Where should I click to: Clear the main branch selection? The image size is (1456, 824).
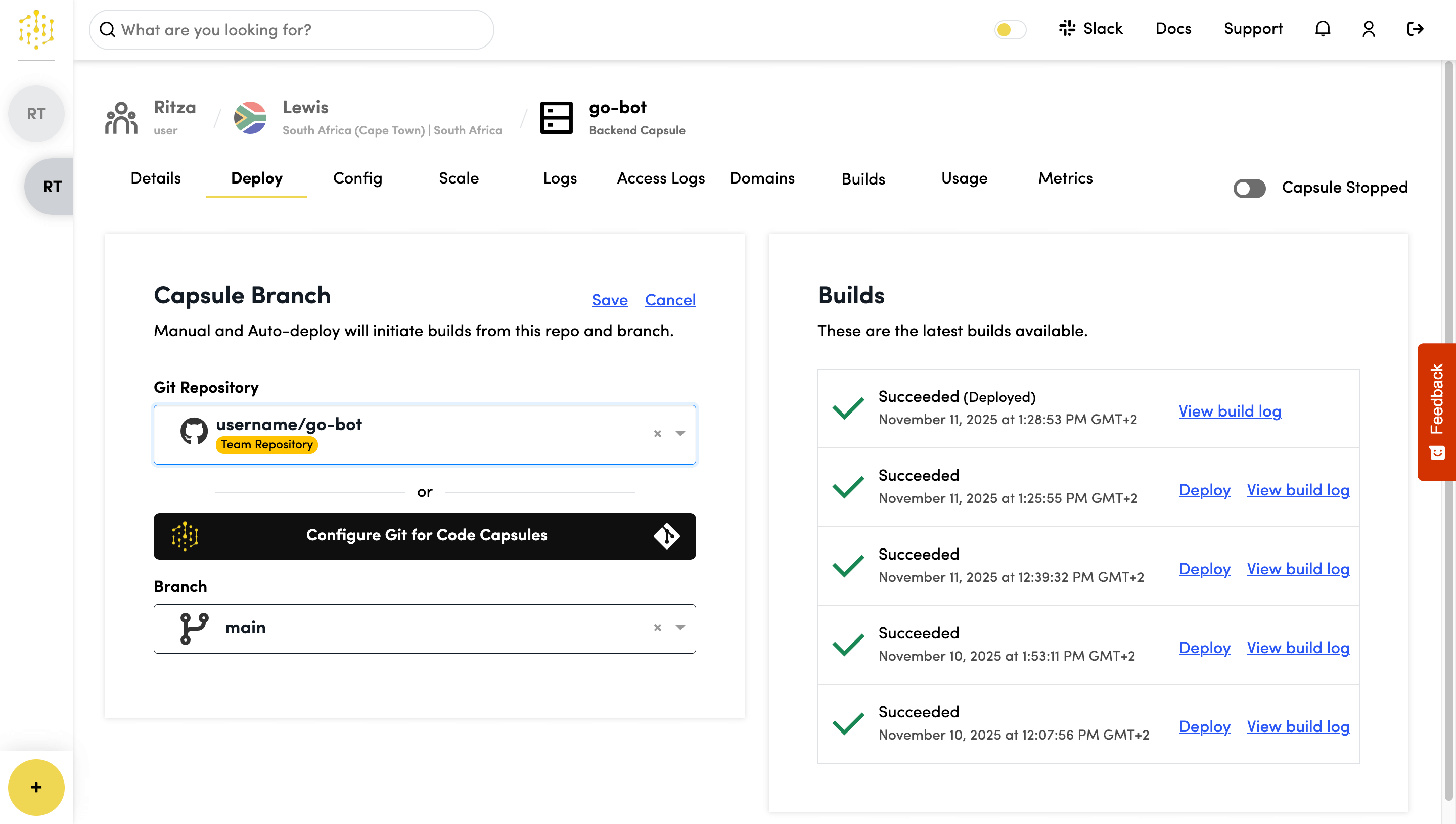click(657, 628)
